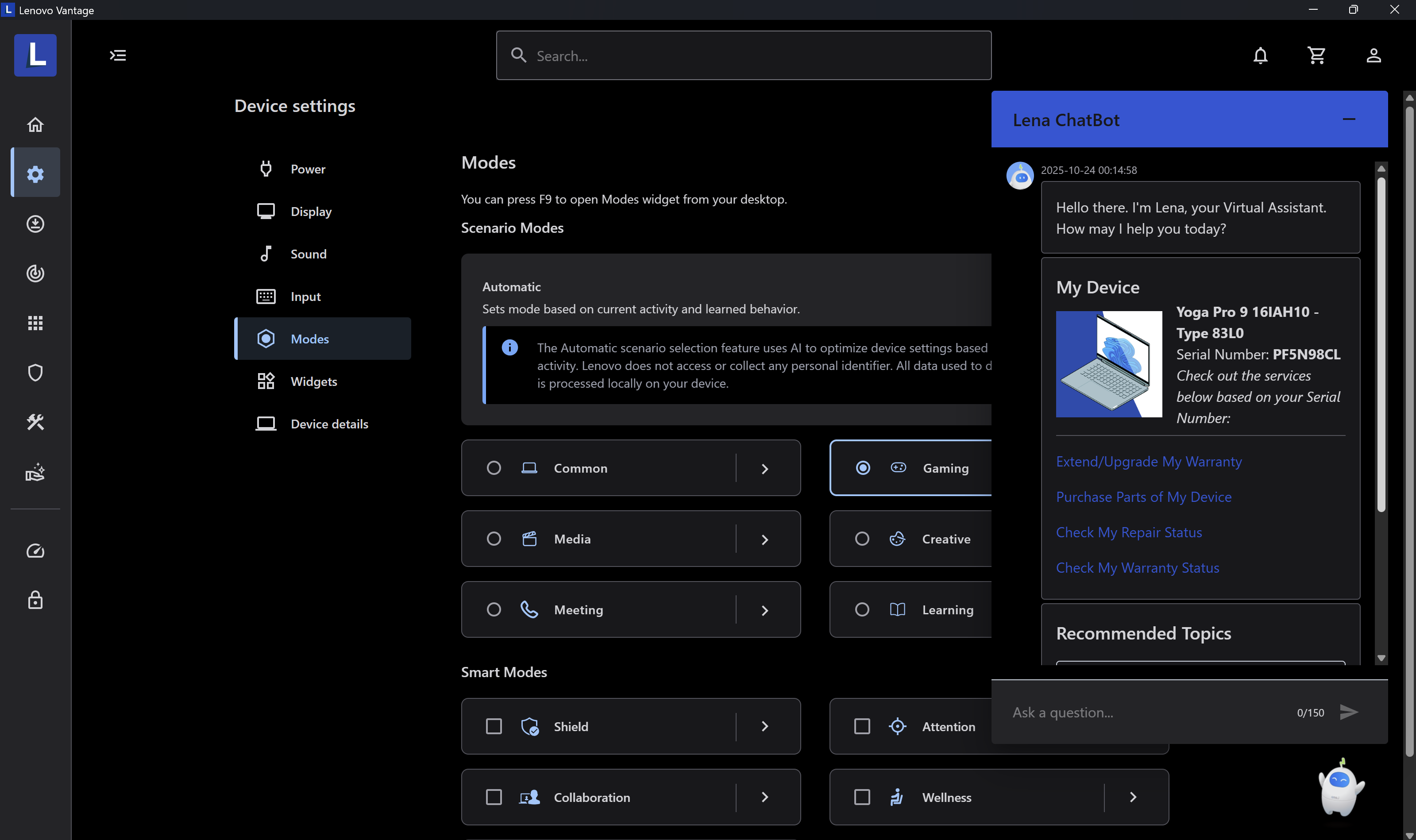The width and height of the screenshot is (1416, 840).
Task: Expand Collaboration mode settings chevron
Action: click(x=764, y=797)
